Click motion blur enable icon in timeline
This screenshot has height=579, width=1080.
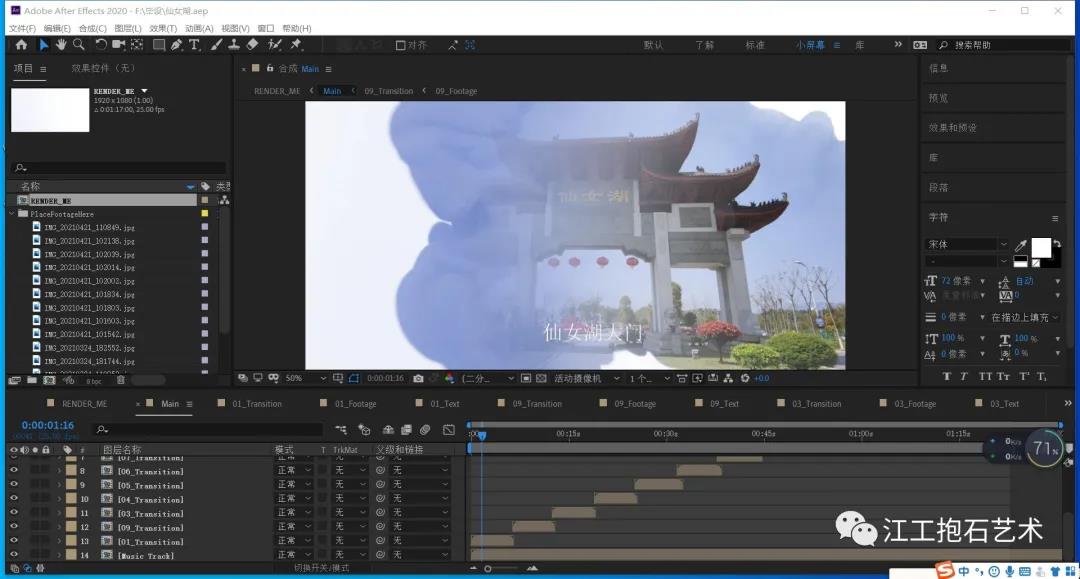coord(425,430)
